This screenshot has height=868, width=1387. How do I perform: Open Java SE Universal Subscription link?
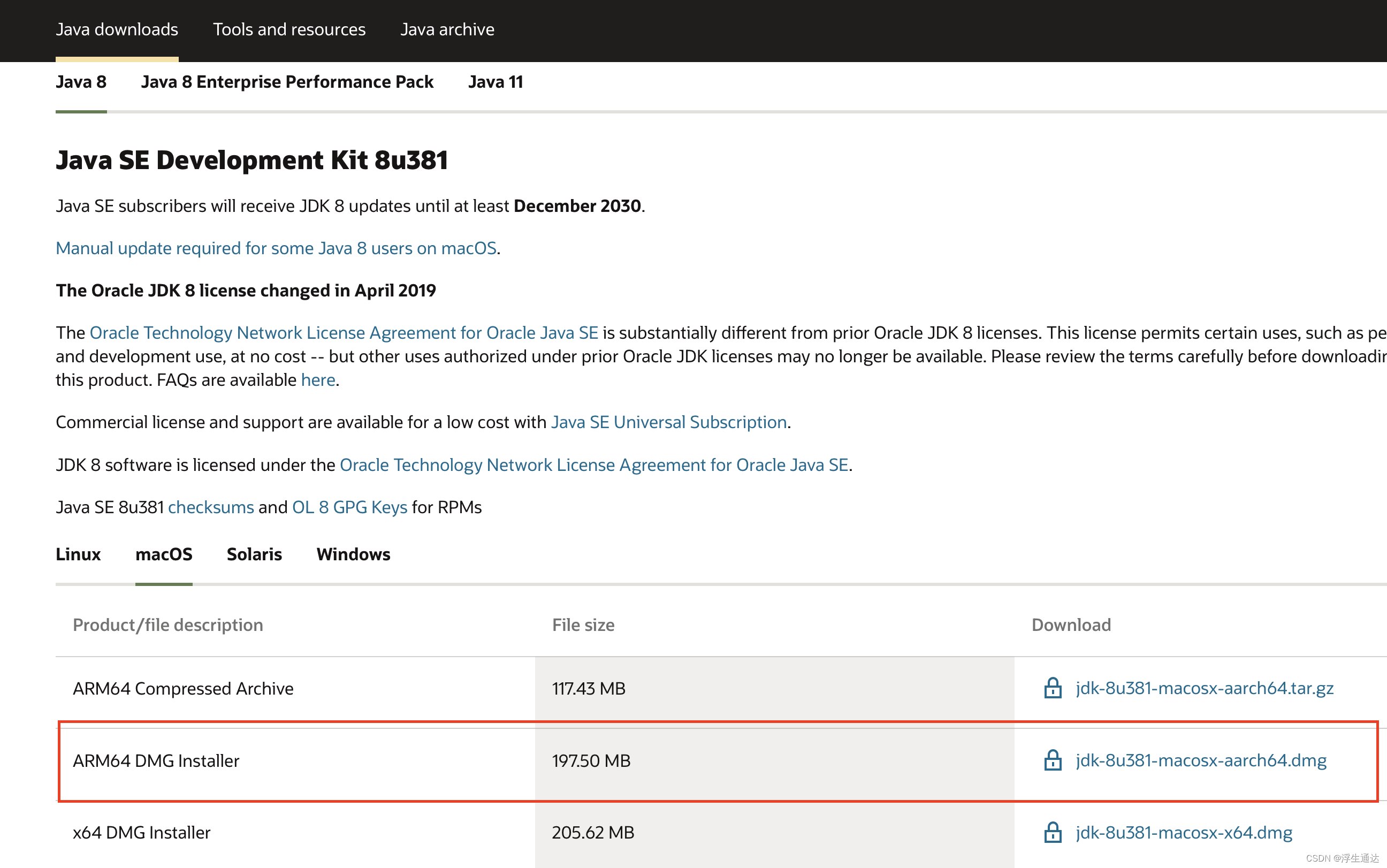668,422
